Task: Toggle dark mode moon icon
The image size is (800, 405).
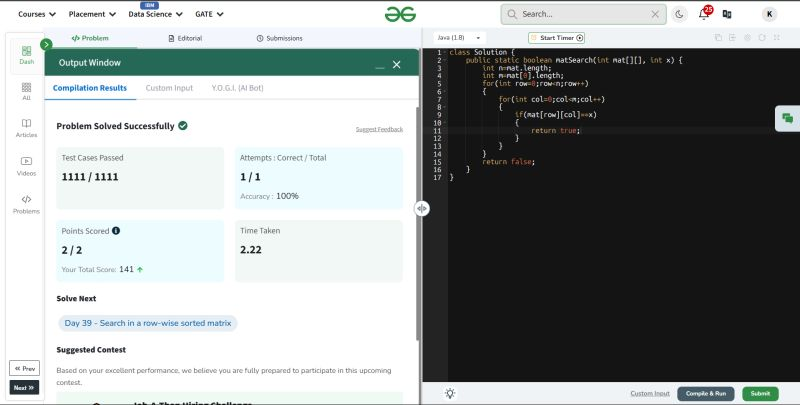Action: [x=679, y=14]
